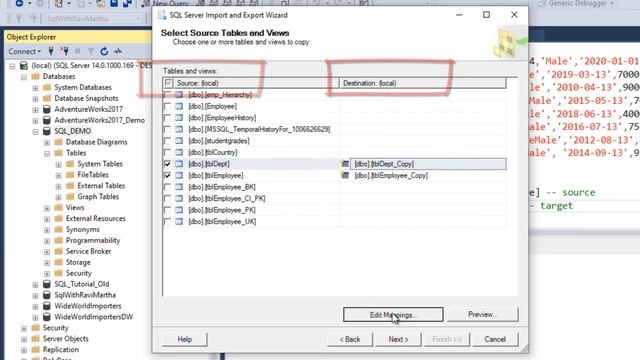
Task: Click the Replication node label
Action: click(61, 349)
